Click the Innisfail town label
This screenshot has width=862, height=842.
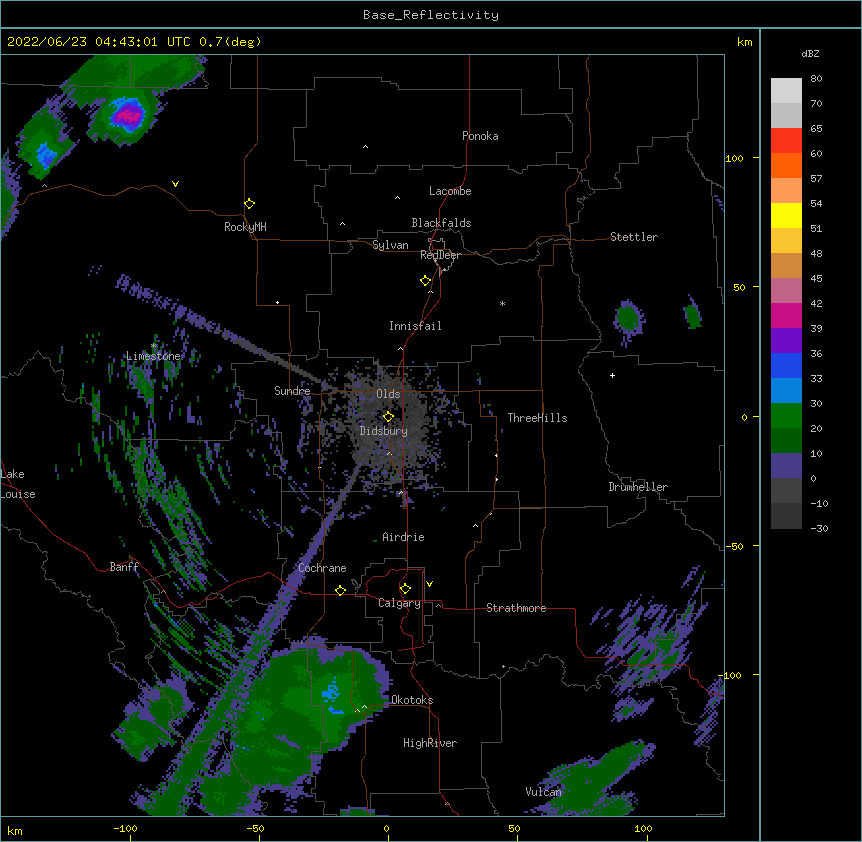click(415, 326)
